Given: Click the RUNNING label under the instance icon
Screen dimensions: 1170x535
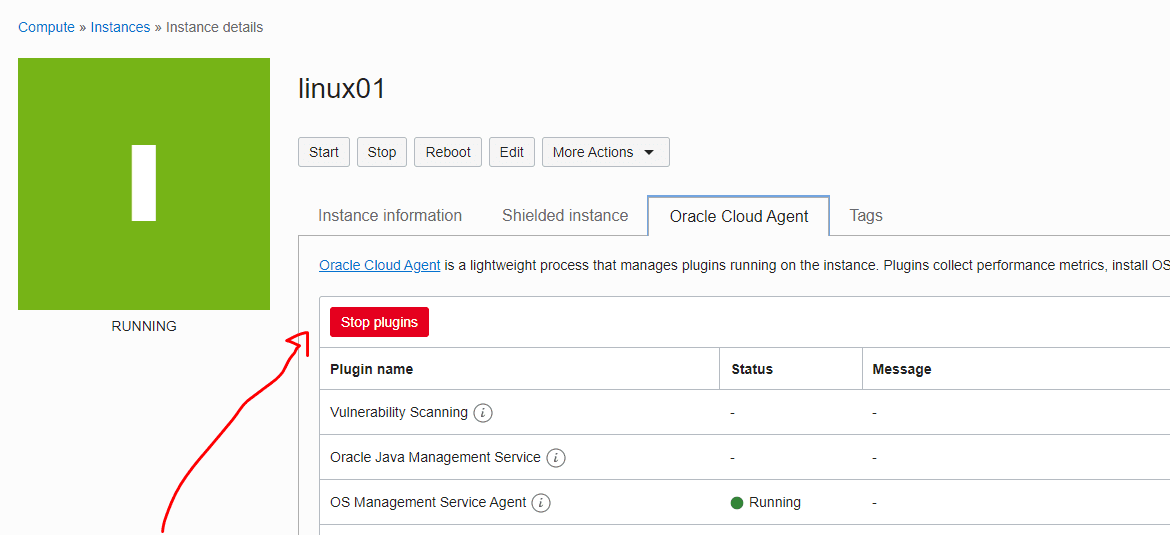Looking at the screenshot, I should pyautogui.click(x=144, y=327).
